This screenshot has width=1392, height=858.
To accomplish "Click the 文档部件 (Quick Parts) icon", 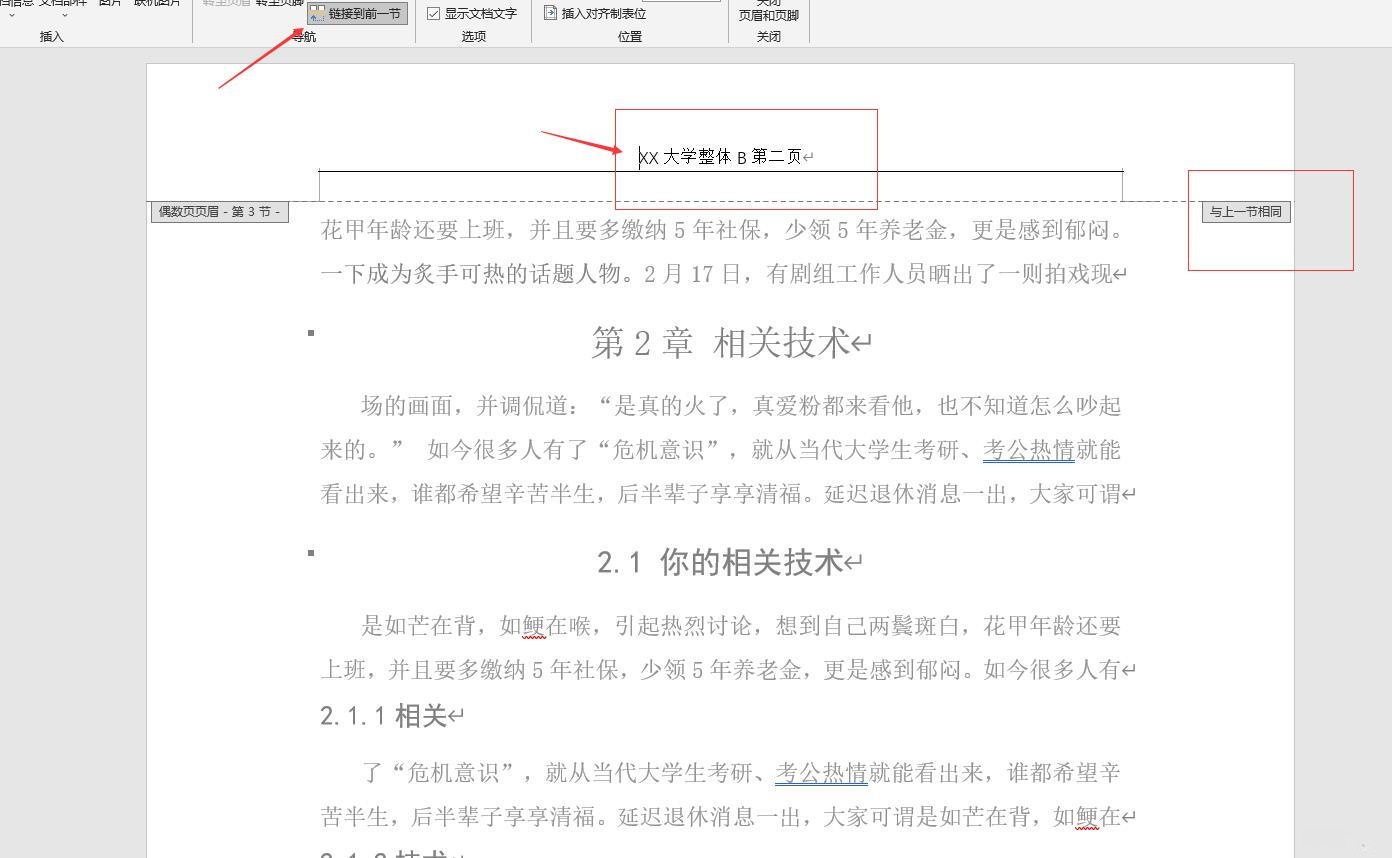I will tap(64, 4).
